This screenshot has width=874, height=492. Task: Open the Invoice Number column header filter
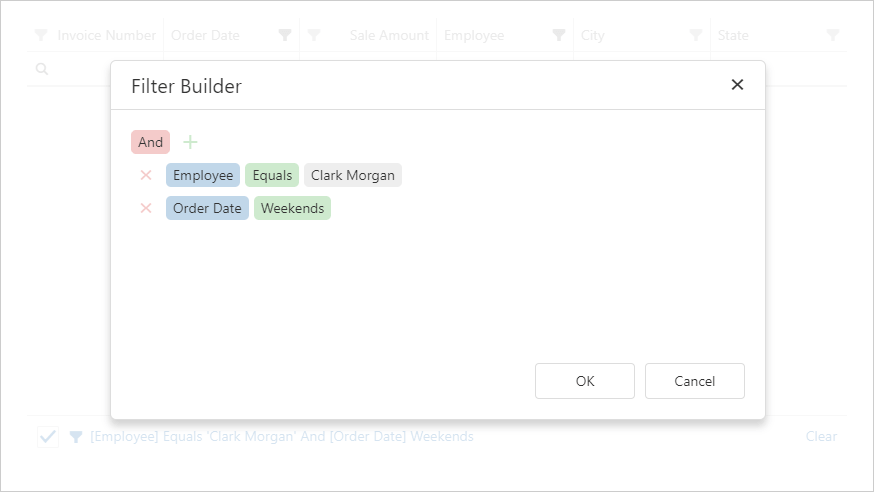coord(41,35)
